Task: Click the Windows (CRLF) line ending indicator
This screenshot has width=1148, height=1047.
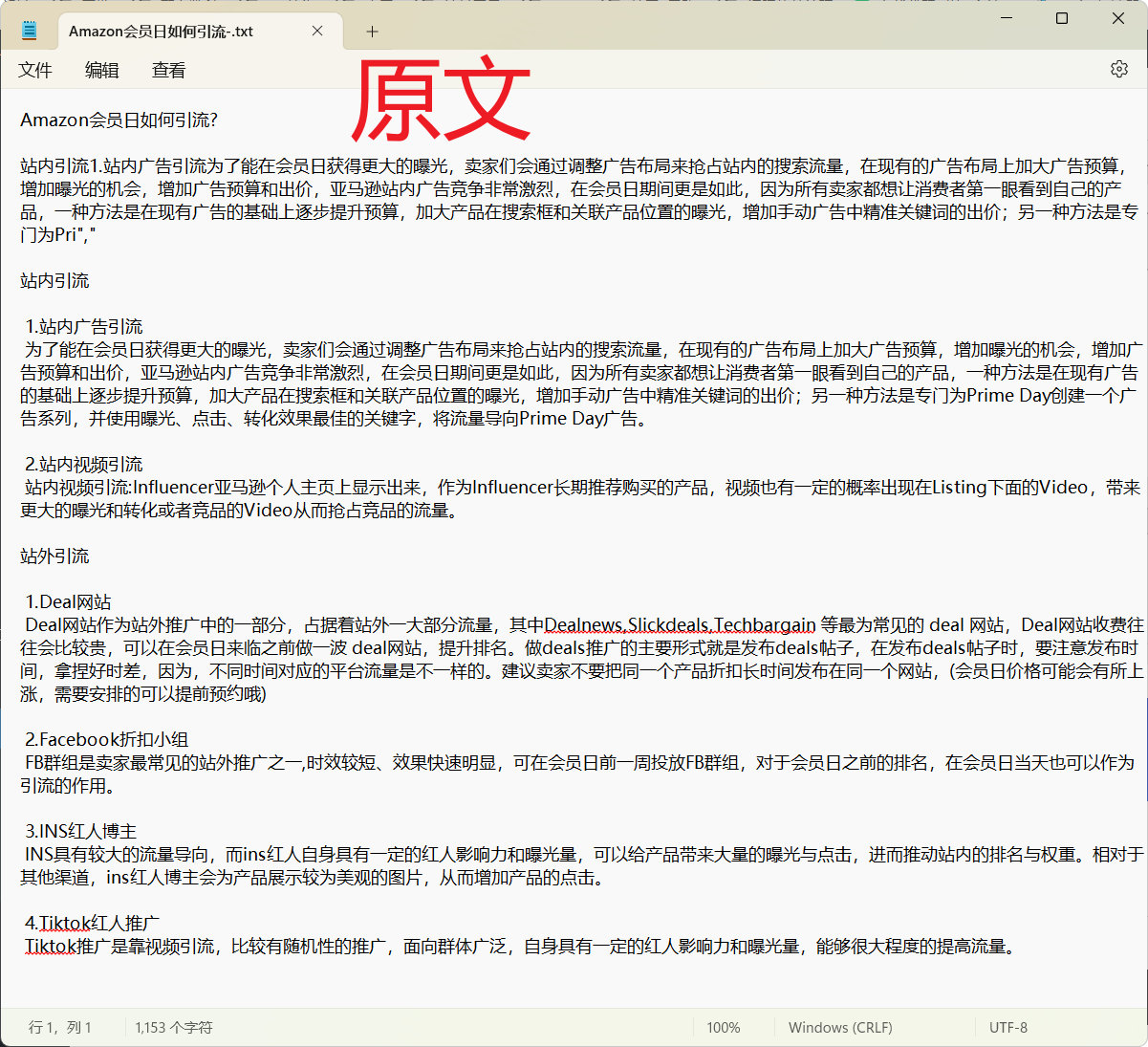Action: (x=840, y=1028)
